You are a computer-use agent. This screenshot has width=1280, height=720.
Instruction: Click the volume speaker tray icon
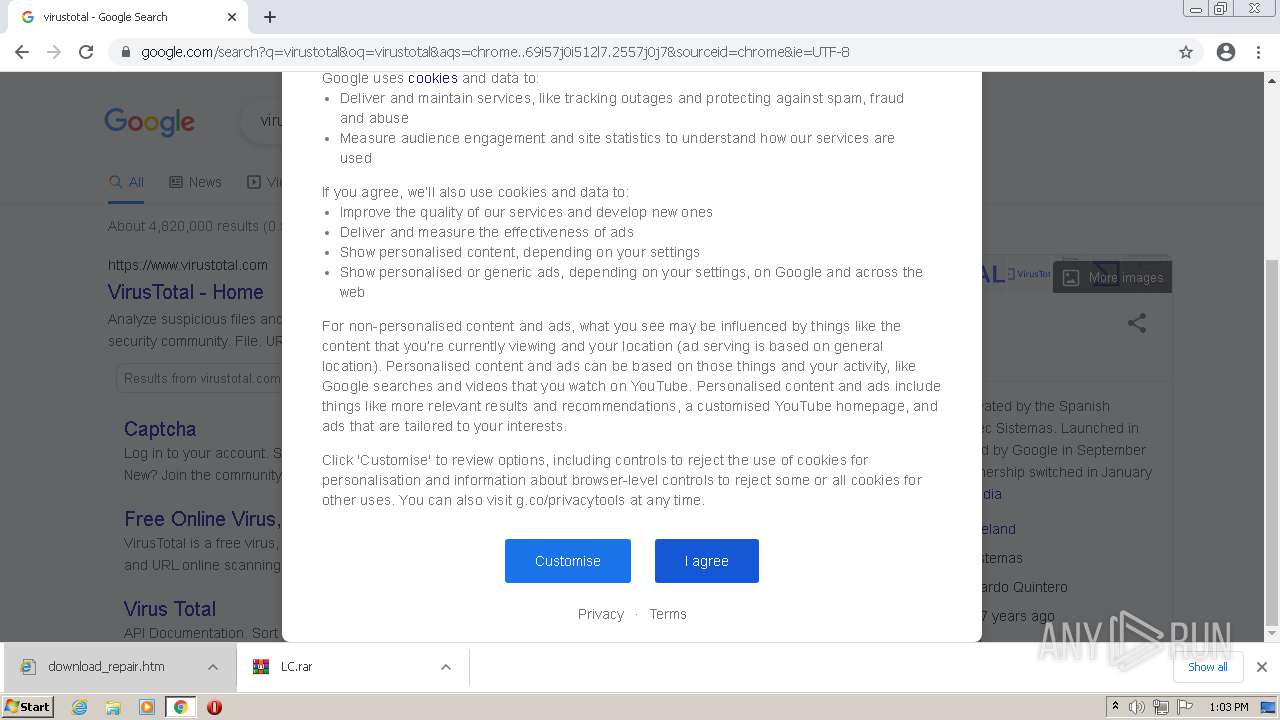(1137, 707)
